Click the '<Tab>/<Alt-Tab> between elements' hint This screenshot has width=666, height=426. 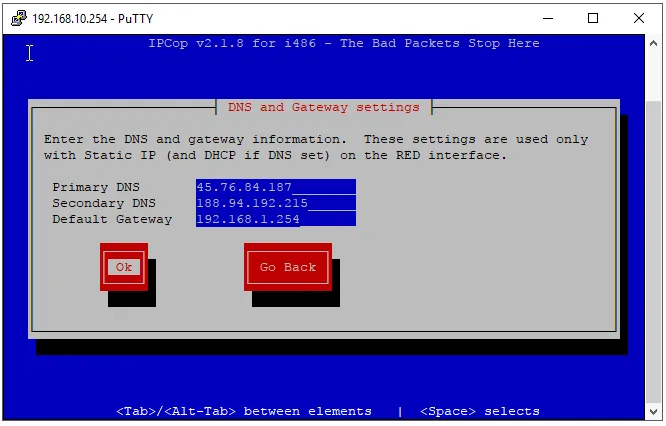coord(244,411)
